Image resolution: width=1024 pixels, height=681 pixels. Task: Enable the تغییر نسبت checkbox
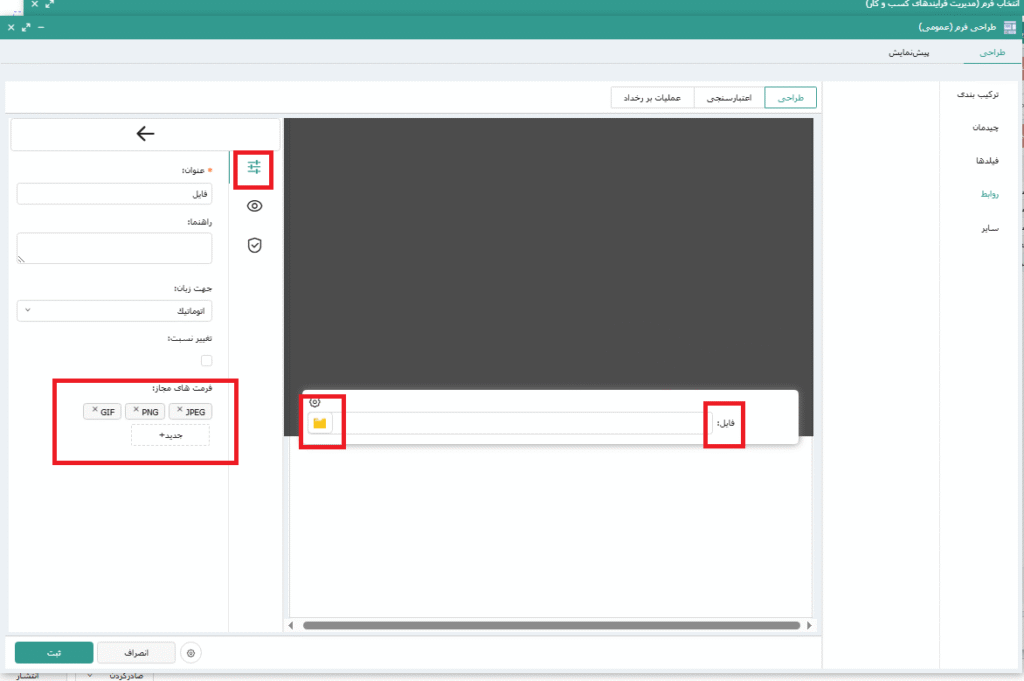coord(206,360)
